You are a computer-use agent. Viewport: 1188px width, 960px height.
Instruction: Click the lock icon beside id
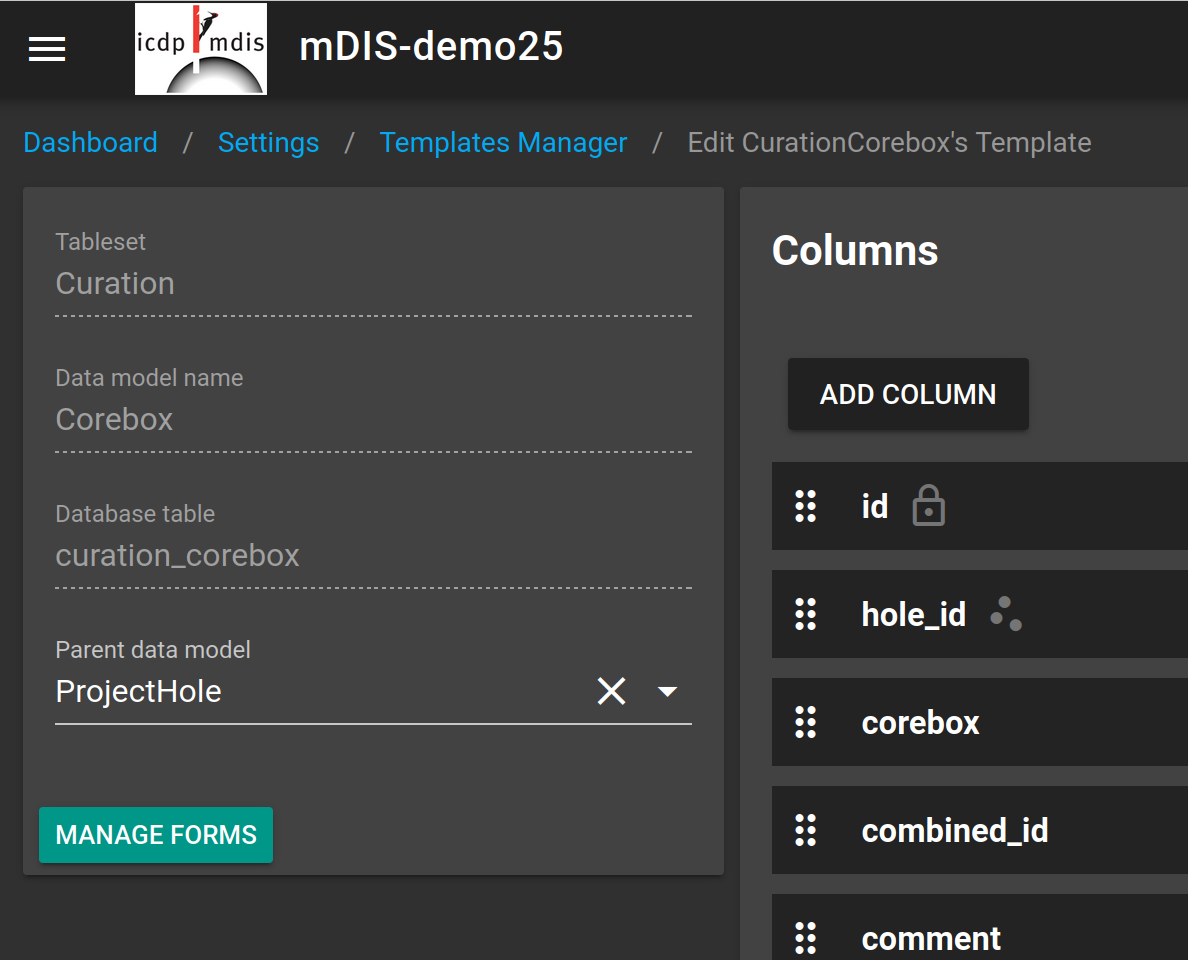(929, 506)
